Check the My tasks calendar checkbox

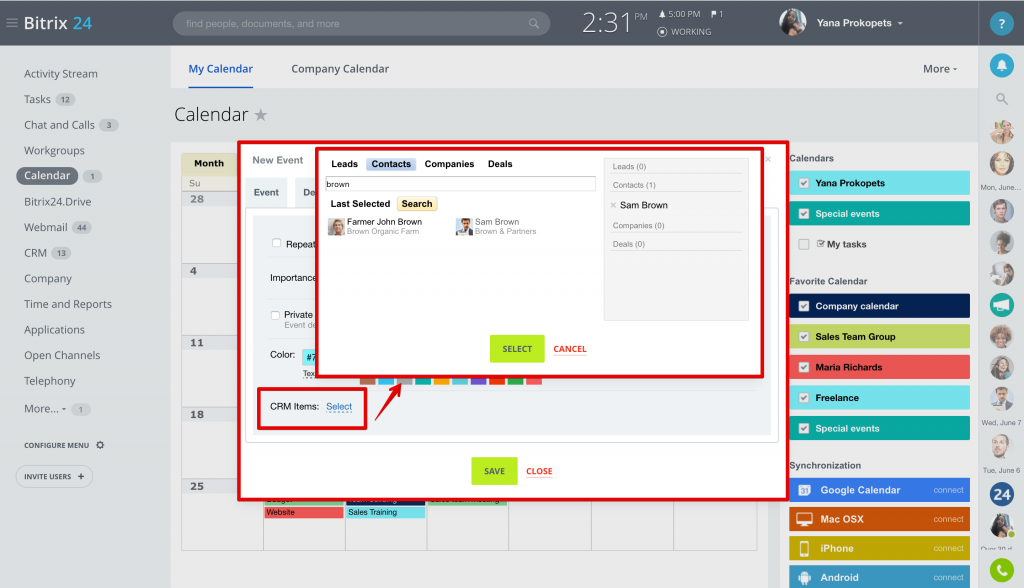(x=804, y=244)
